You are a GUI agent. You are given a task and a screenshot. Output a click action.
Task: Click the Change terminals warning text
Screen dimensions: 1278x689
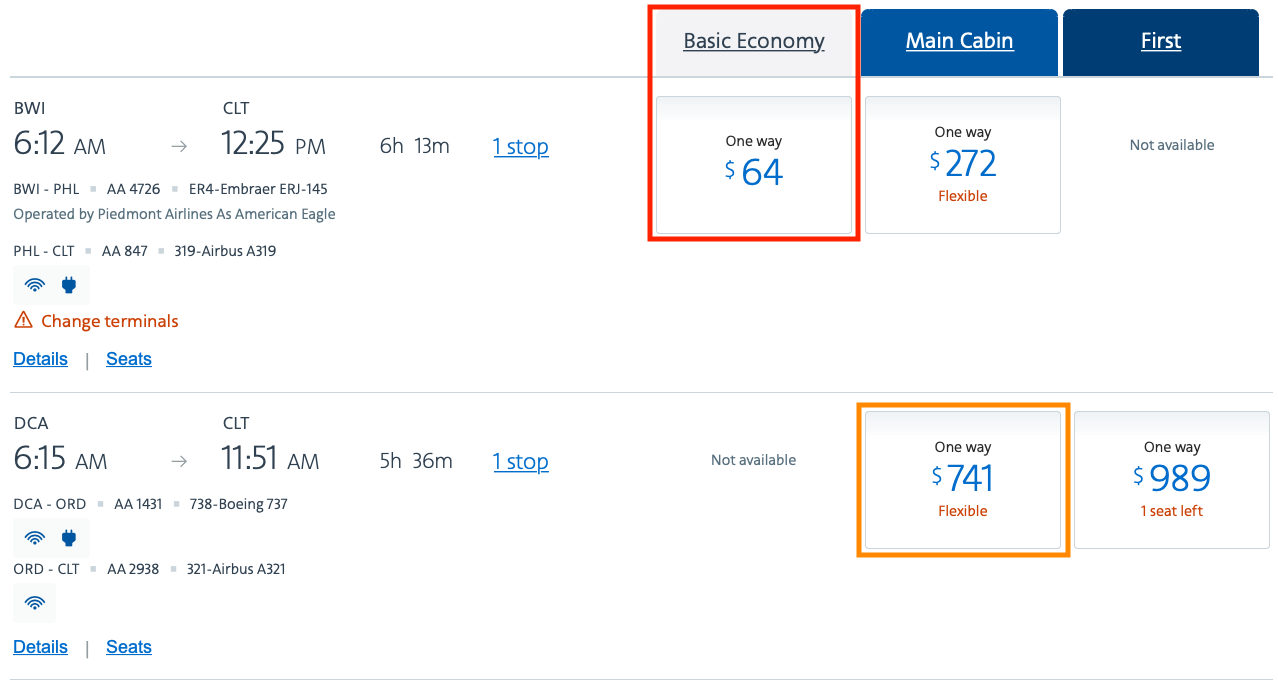point(110,321)
